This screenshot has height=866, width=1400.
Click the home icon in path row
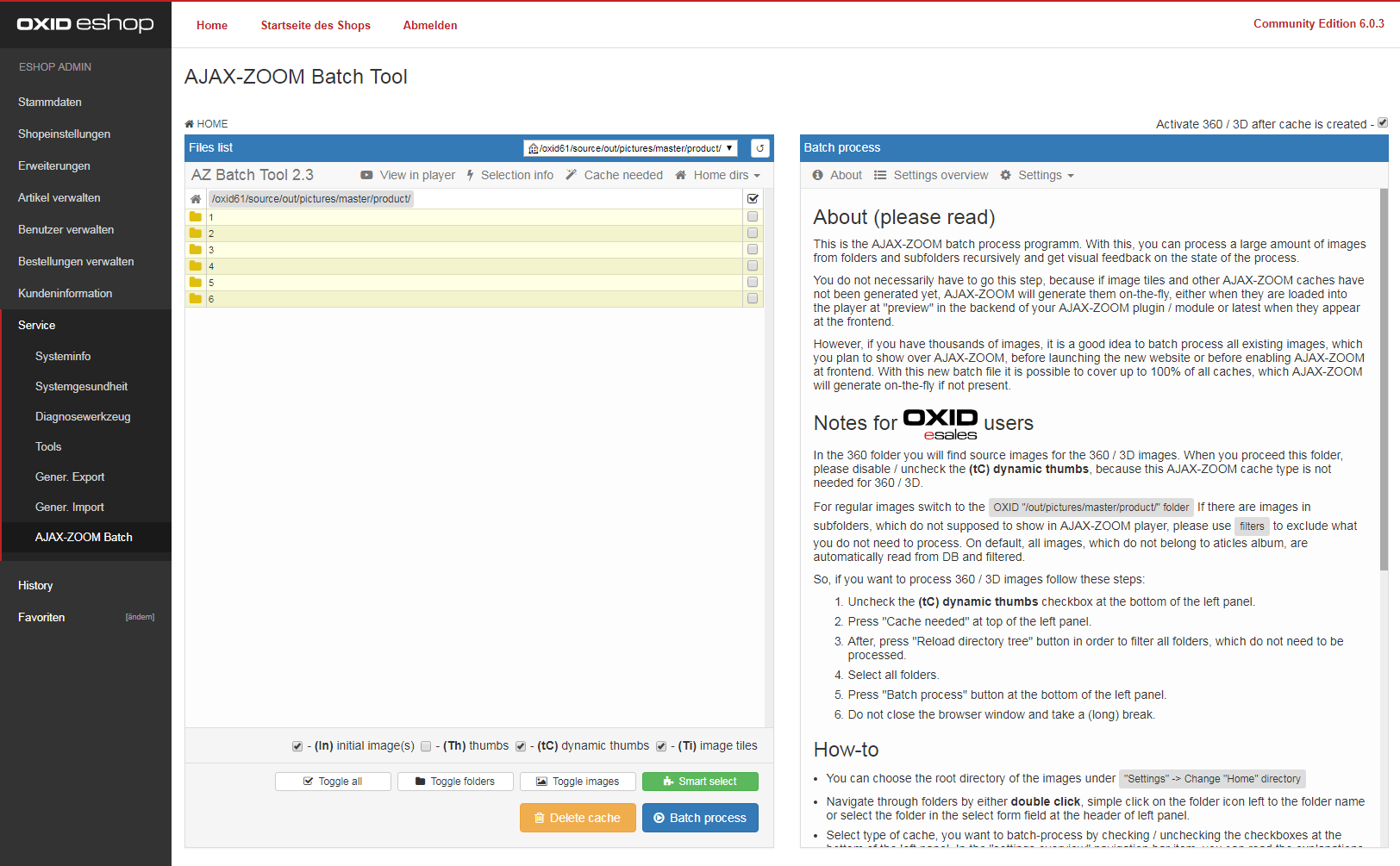point(196,199)
